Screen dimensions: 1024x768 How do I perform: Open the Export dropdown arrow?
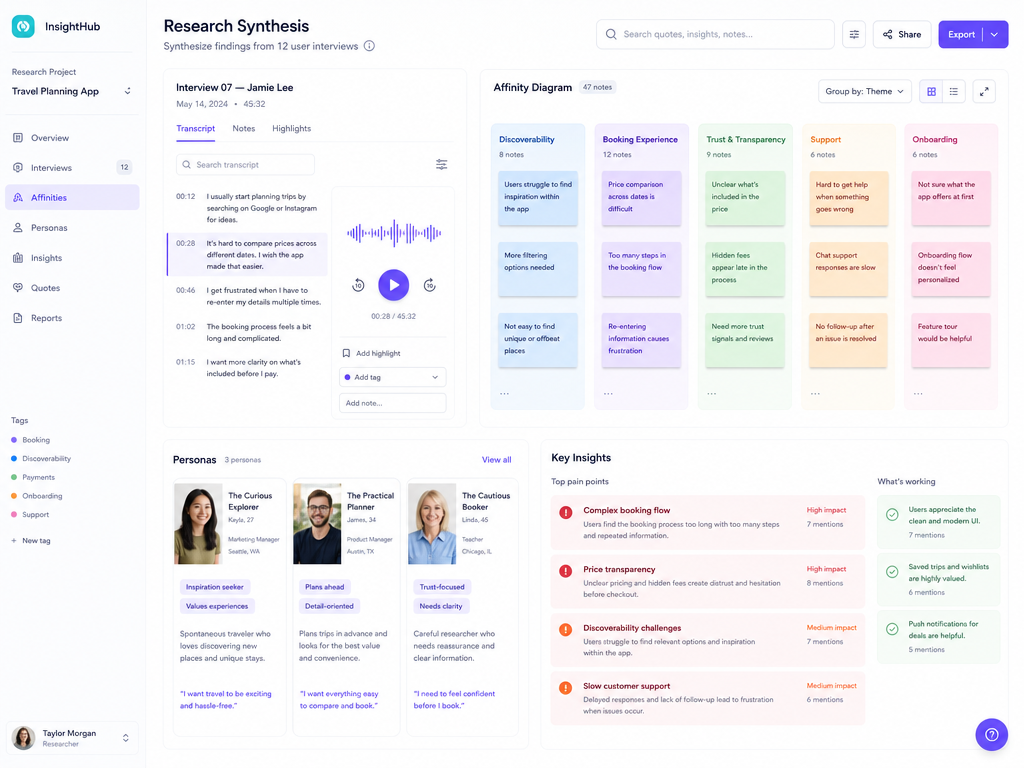pyautogui.click(x=995, y=34)
